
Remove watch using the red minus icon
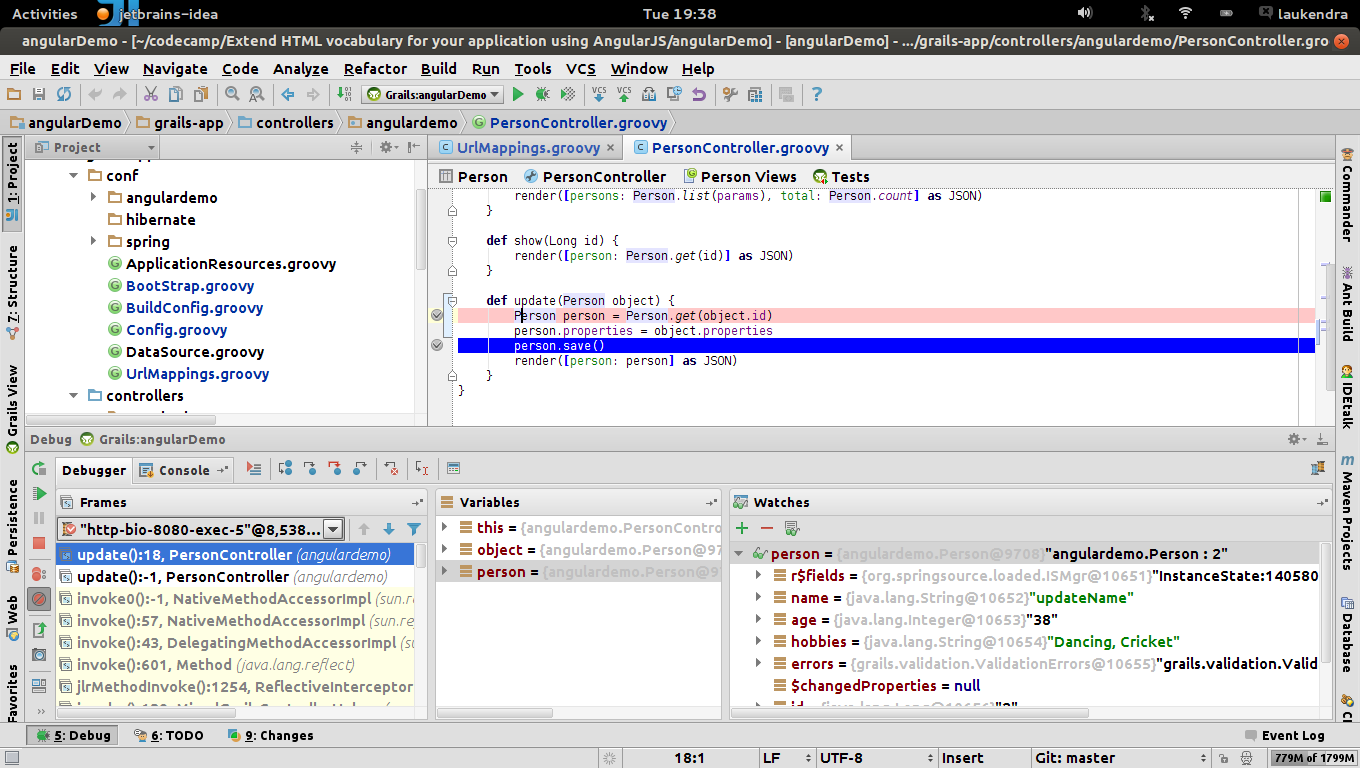coord(767,528)
